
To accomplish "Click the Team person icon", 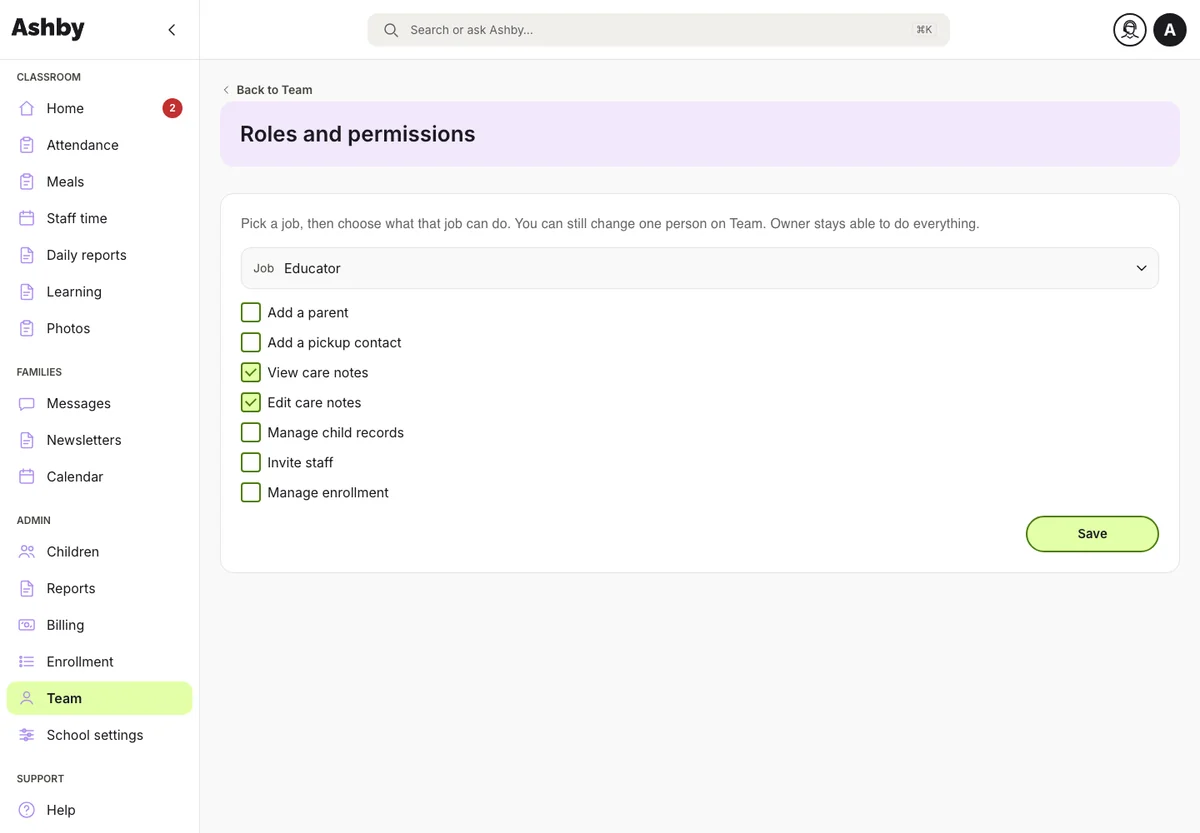I will 27,699.
